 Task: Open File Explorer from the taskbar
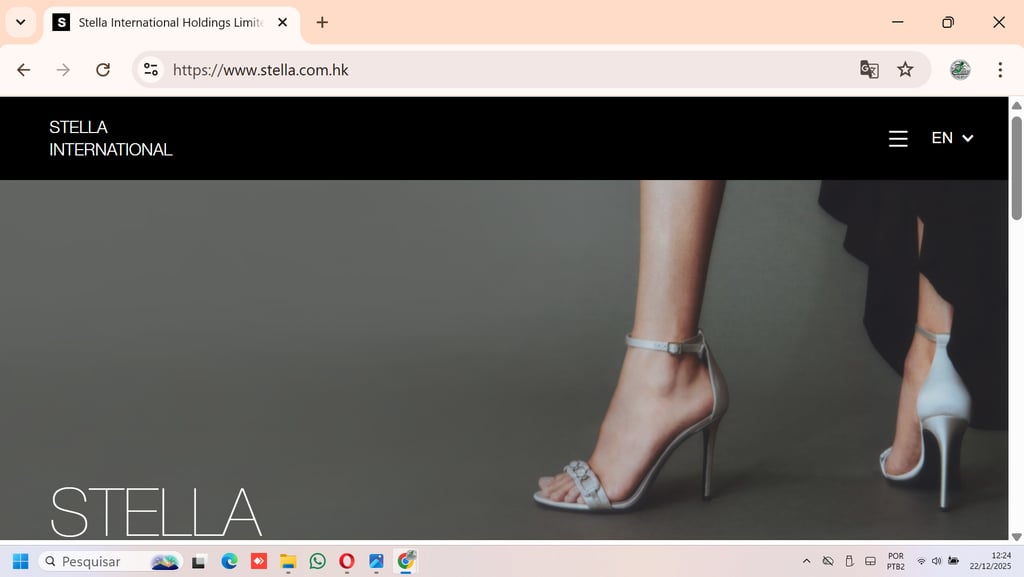pos(288,561)
